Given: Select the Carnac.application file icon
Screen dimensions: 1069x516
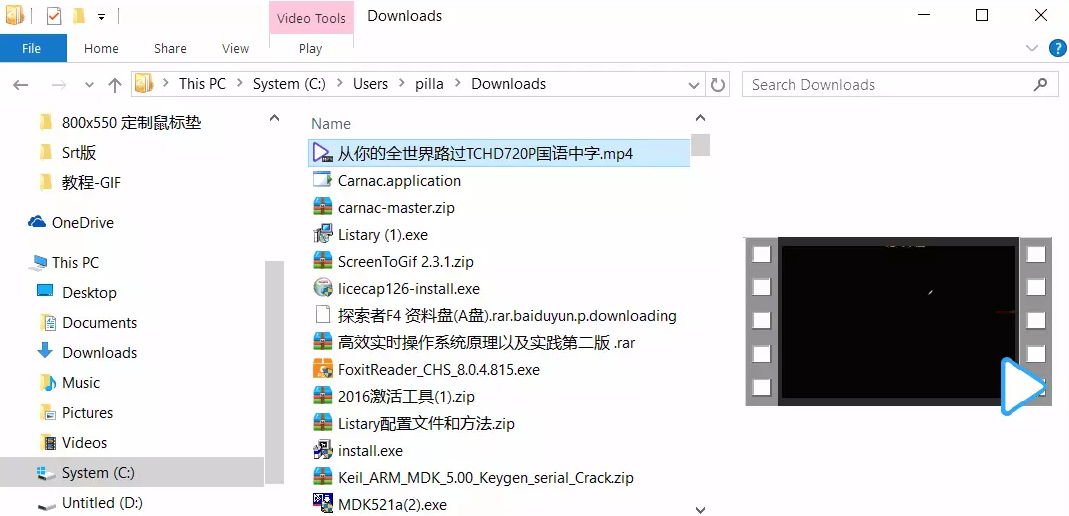Looking at the screenshot, I should pos(322,180).
